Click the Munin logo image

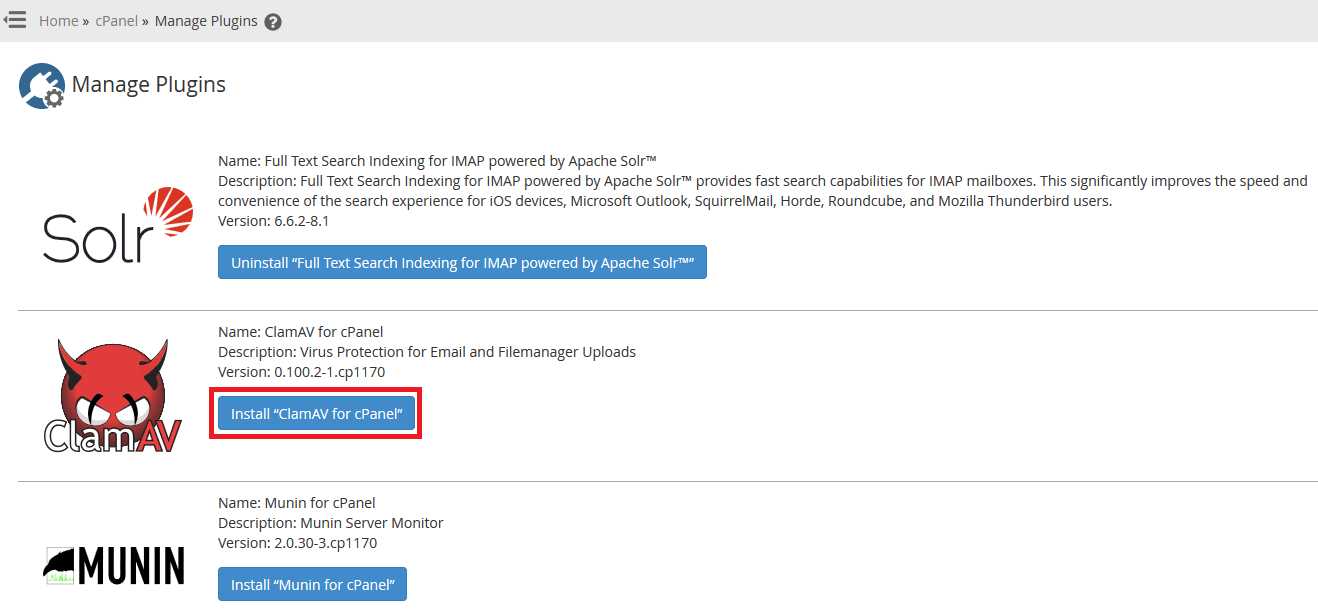coord(113,565)
